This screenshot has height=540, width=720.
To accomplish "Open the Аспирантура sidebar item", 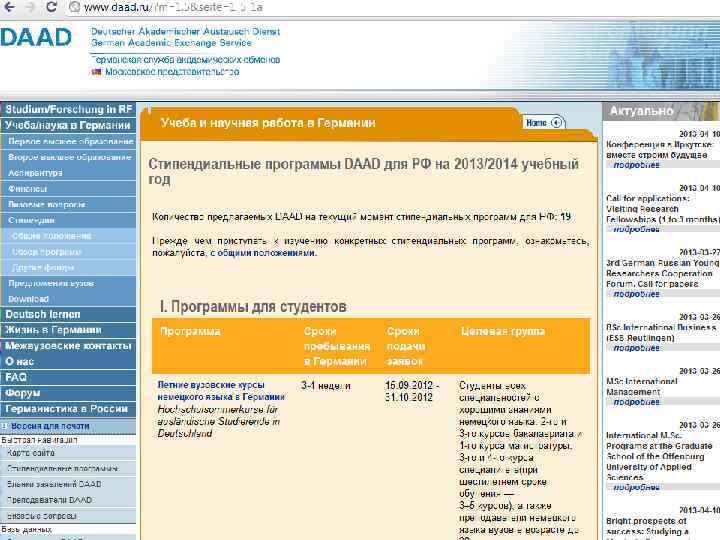I will 70,173.
